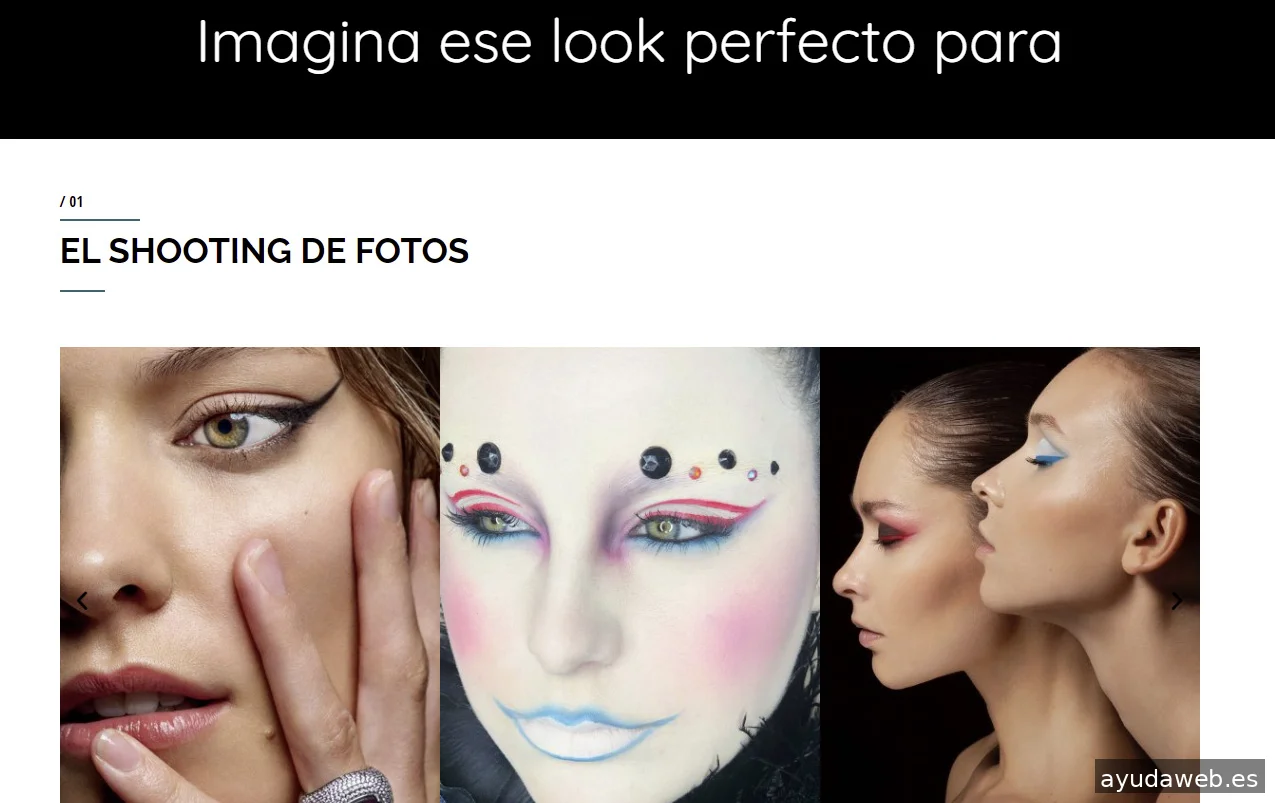
Task: Click the EL SHOOTING DE FOTOS heading
Action: click(x=264, y=251)
